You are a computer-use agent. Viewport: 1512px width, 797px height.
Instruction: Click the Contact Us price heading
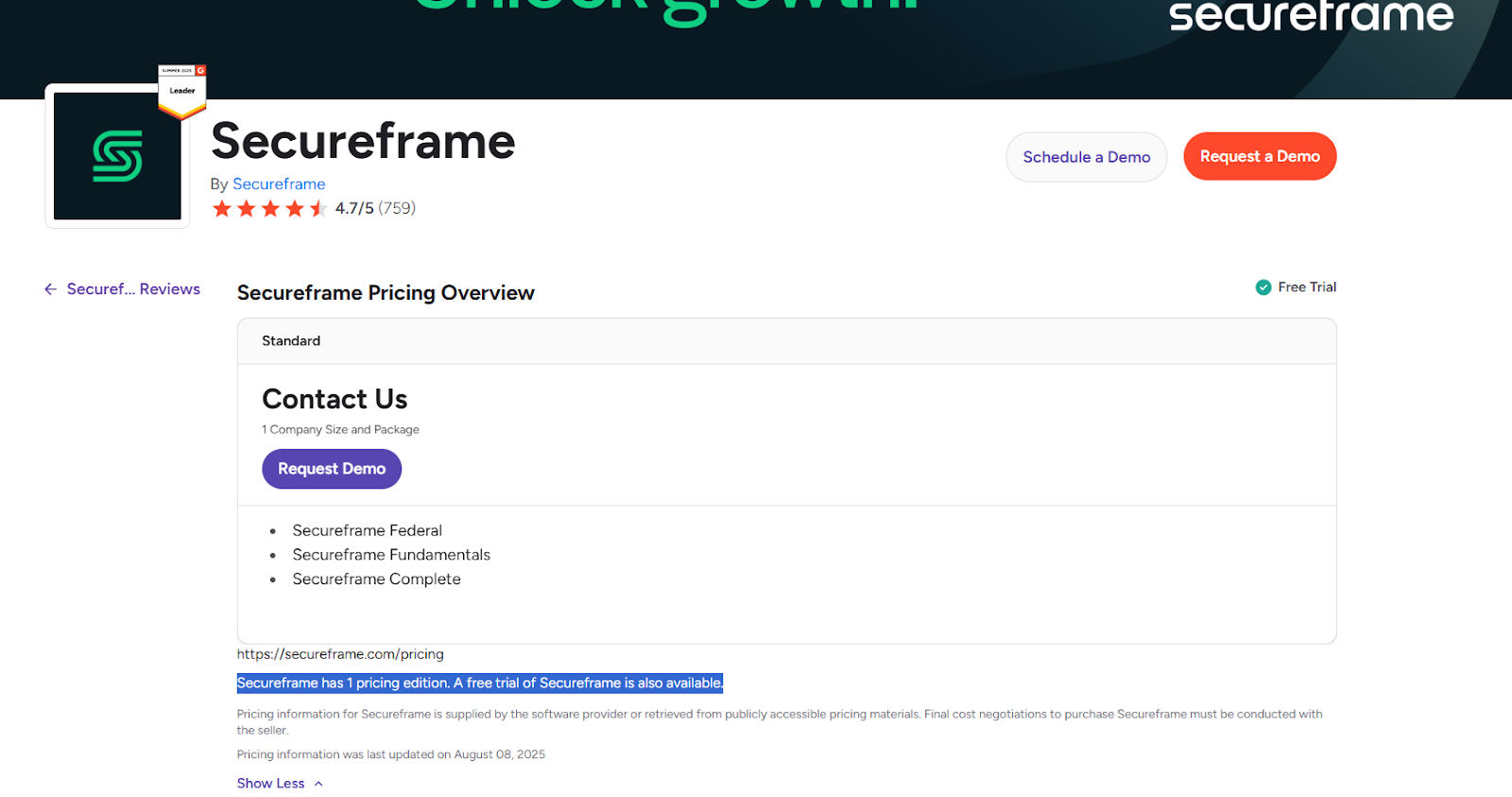[x=335, y=399]
